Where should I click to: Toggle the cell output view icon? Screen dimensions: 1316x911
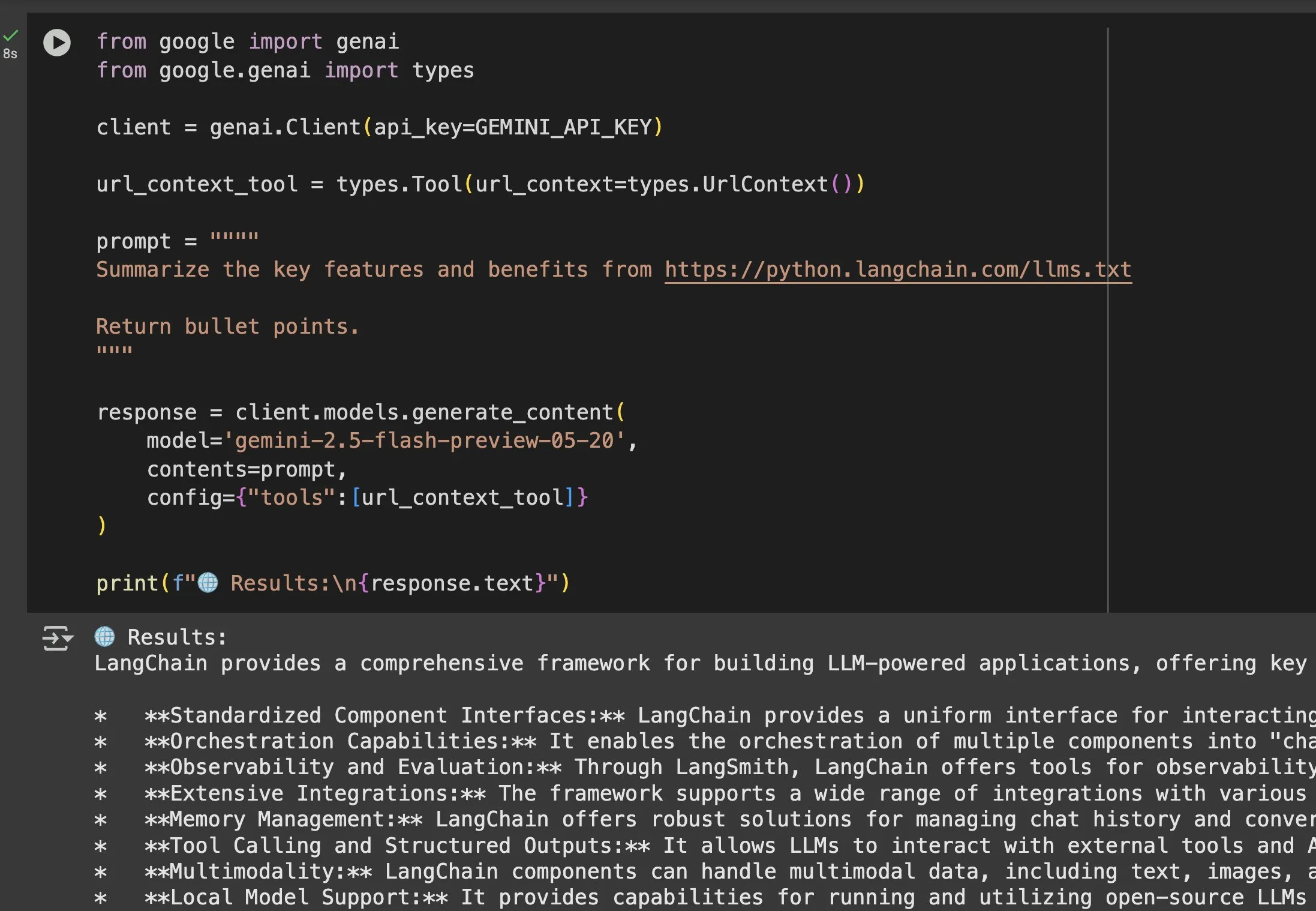pyautogui.click(x=58, y=638)
